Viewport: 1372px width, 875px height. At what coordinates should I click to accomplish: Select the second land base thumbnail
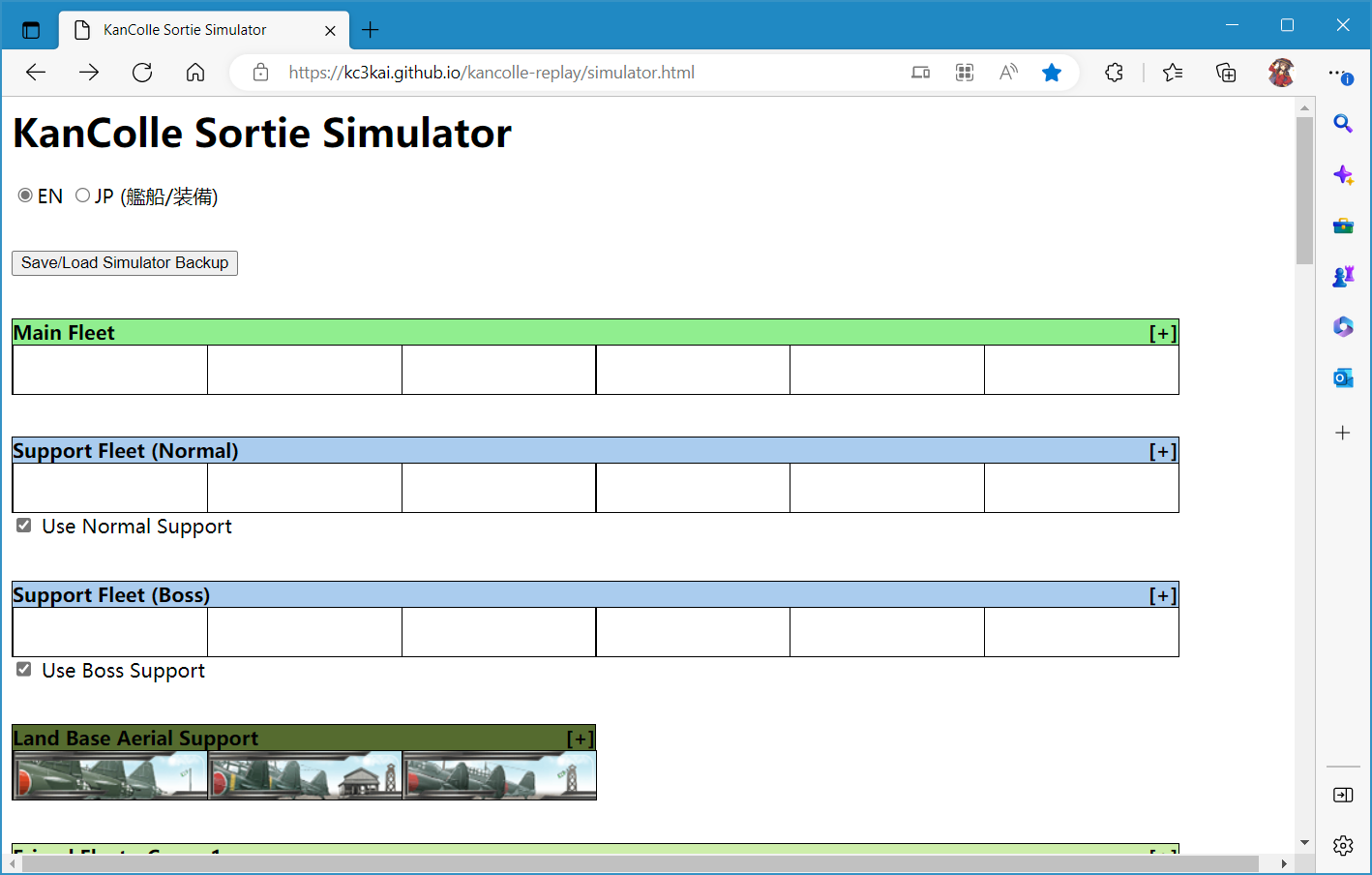click(305, 776)
